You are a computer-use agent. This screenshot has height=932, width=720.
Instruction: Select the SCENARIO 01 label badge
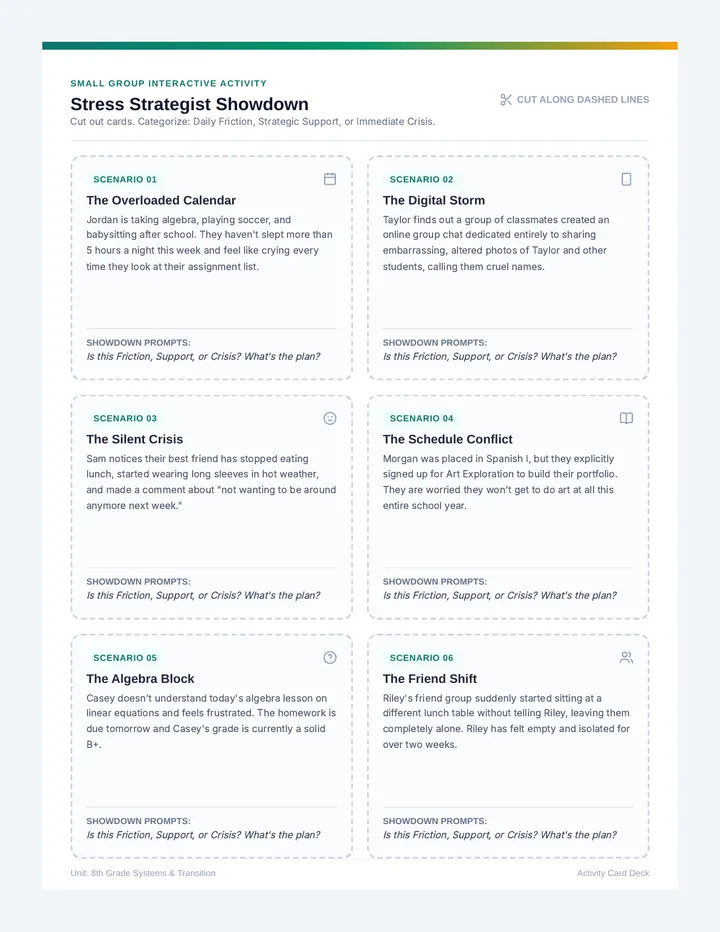pos(125,180)
